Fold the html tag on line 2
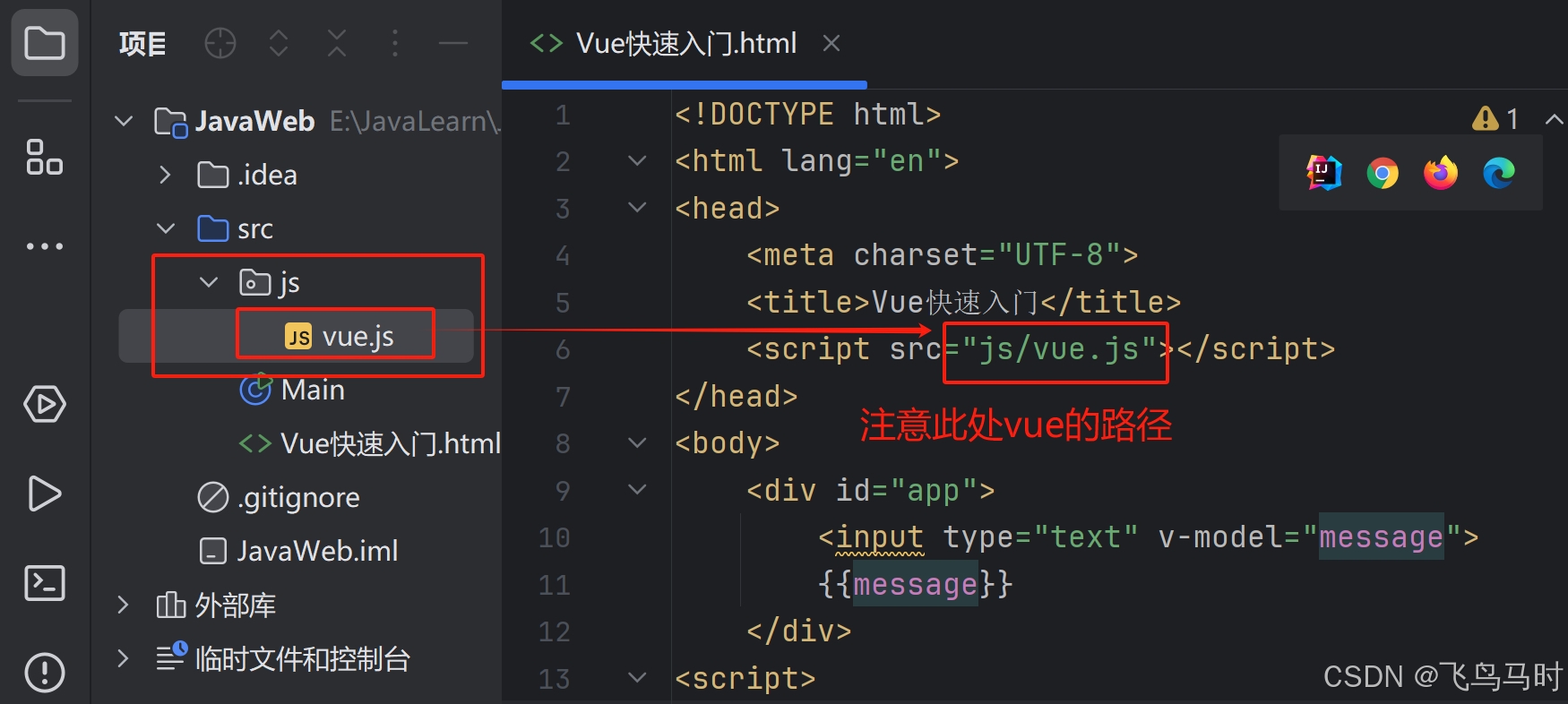 point(637,161)
